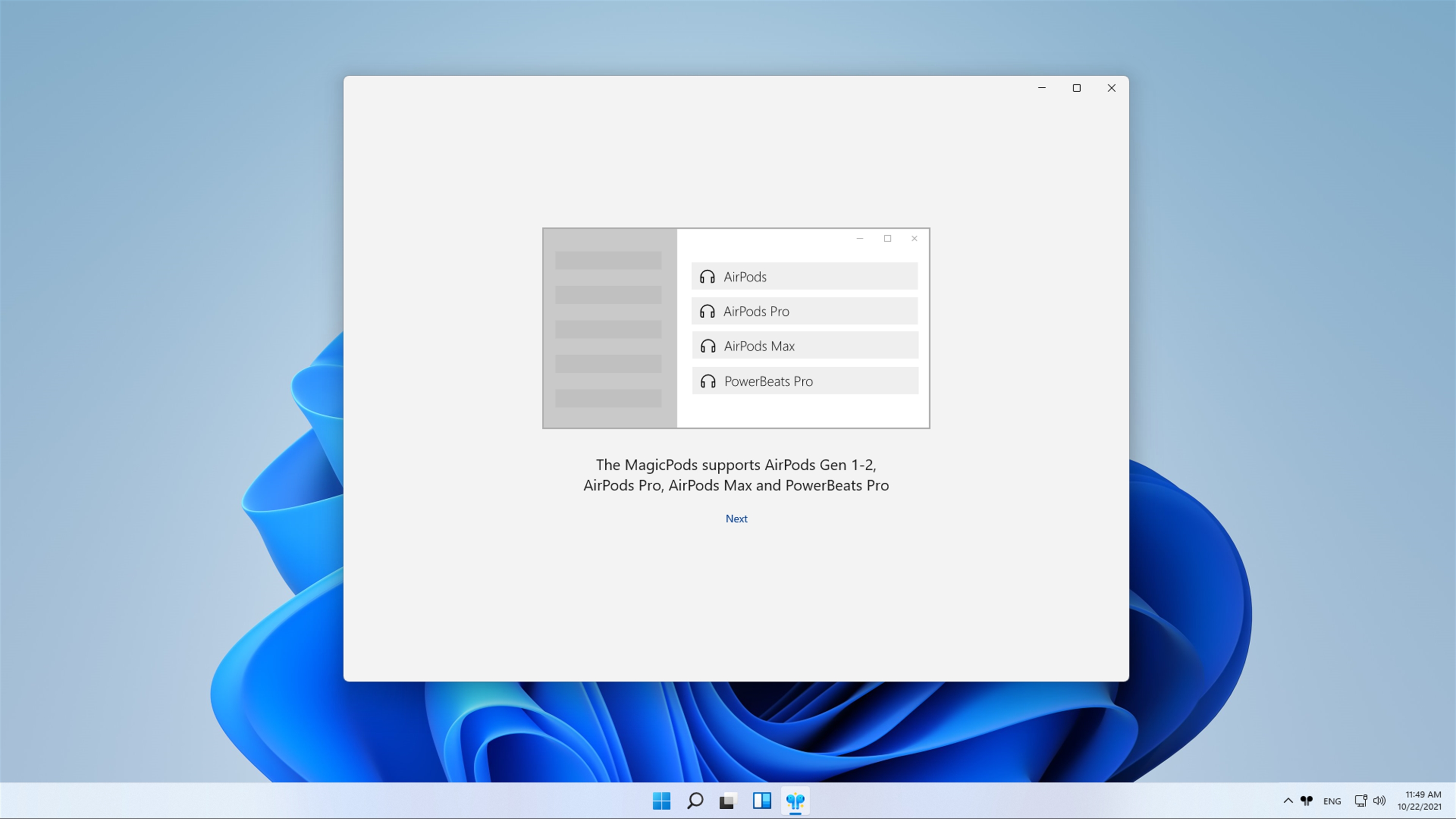Click headphone icon beside PowerBeats Pro
Viewport: 1456px width, 819px height.
coord(708,381)
